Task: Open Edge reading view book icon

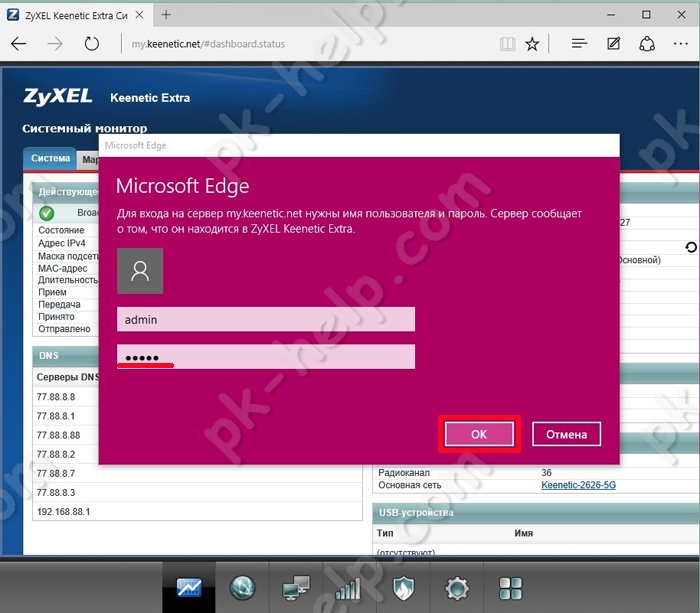Action: (x=508, y=44)
